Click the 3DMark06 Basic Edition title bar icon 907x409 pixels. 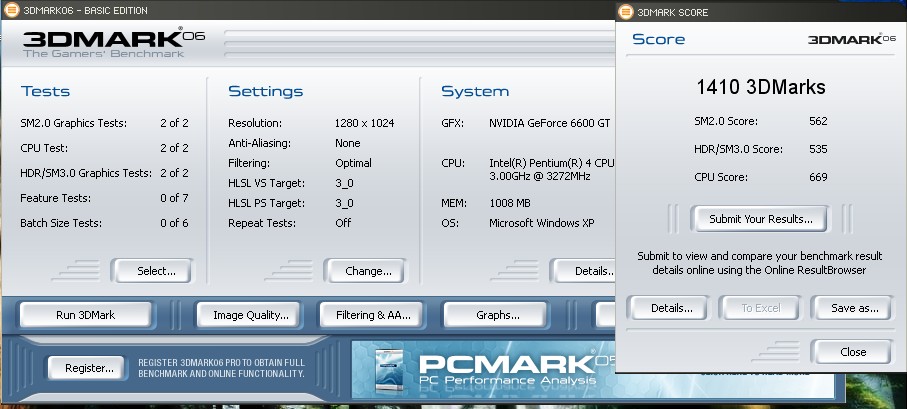click(x=11, y=10)
